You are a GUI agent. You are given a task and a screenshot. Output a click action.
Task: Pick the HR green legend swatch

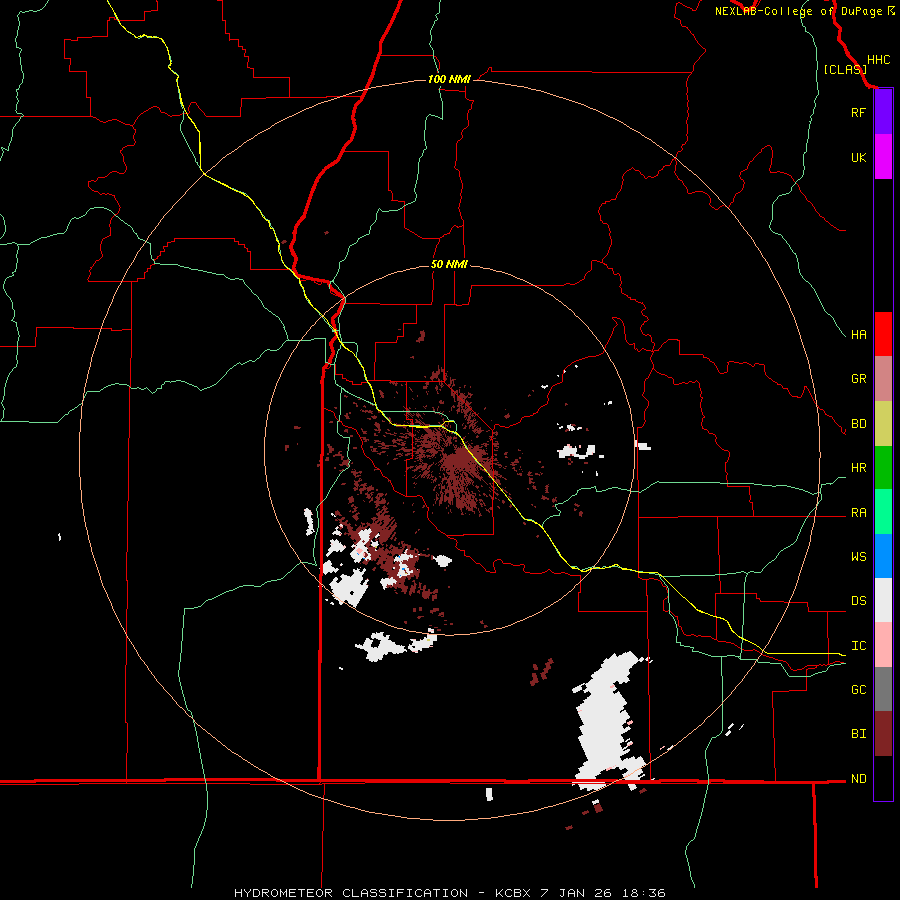coord(883,468)
